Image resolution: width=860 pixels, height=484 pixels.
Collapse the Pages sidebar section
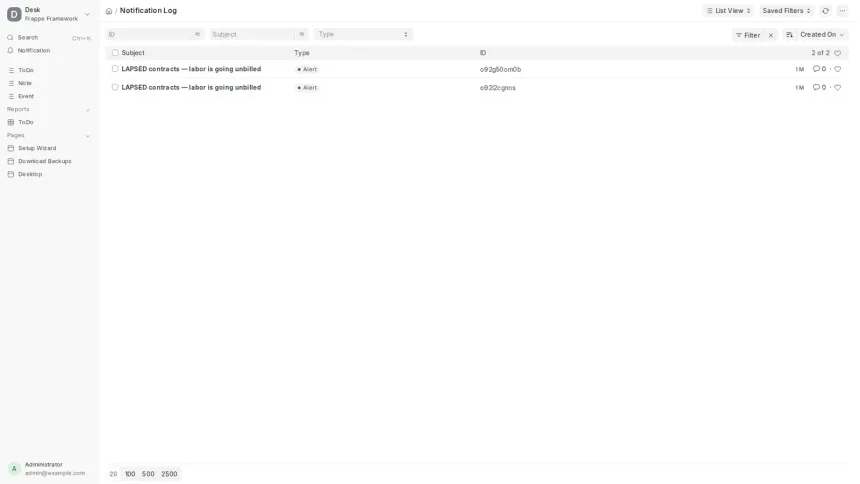point(88,136)
